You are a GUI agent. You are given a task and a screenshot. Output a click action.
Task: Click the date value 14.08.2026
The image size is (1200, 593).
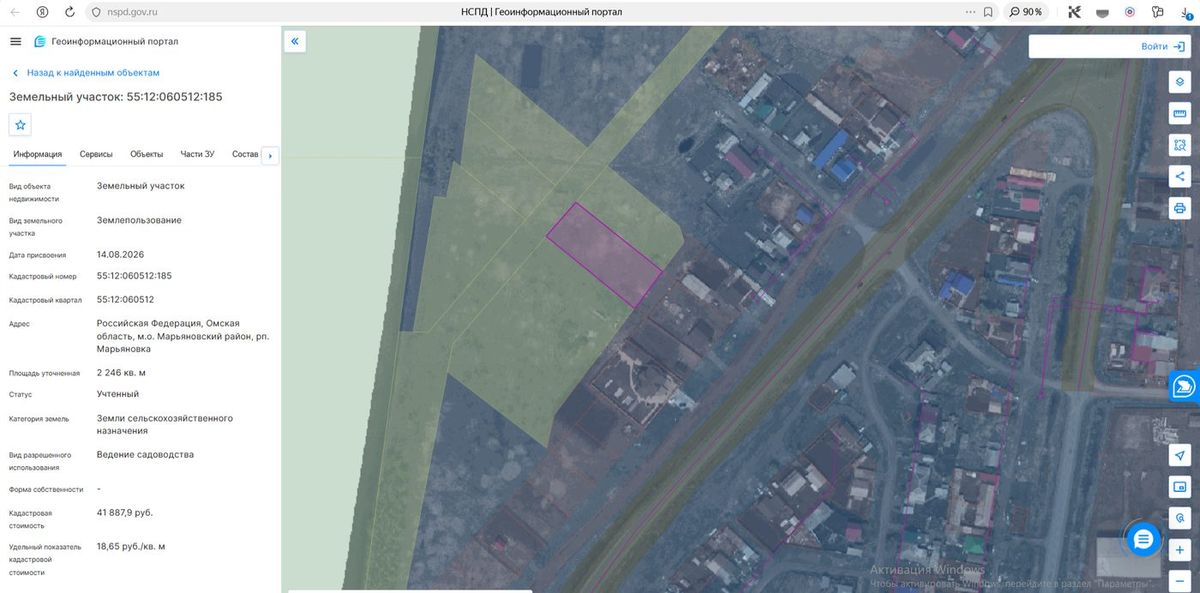coord(120,255)
